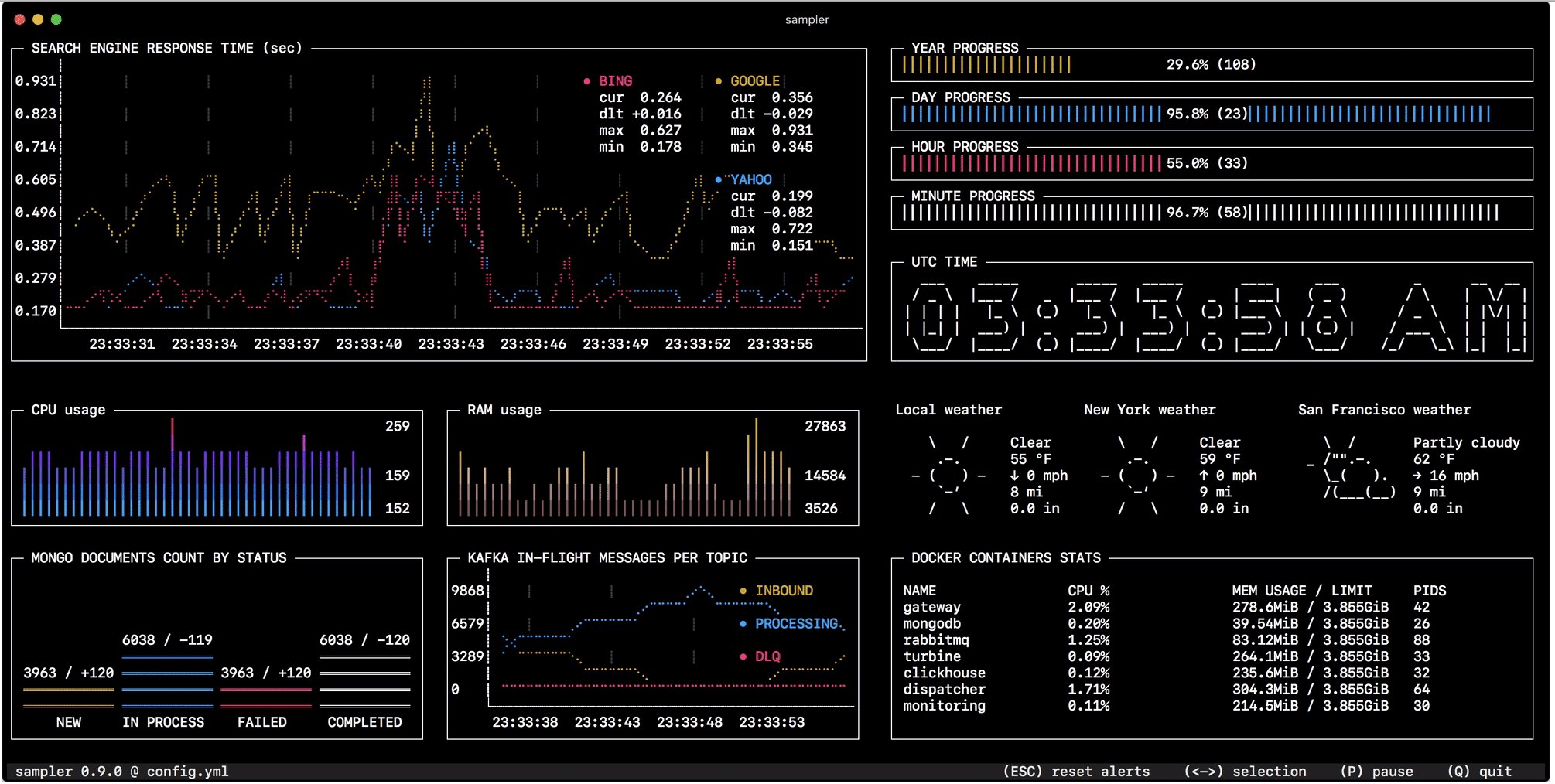Click Yahoo 'min 0.151' stat
This screenshot has height=784, width=1555.
(771, 246)
